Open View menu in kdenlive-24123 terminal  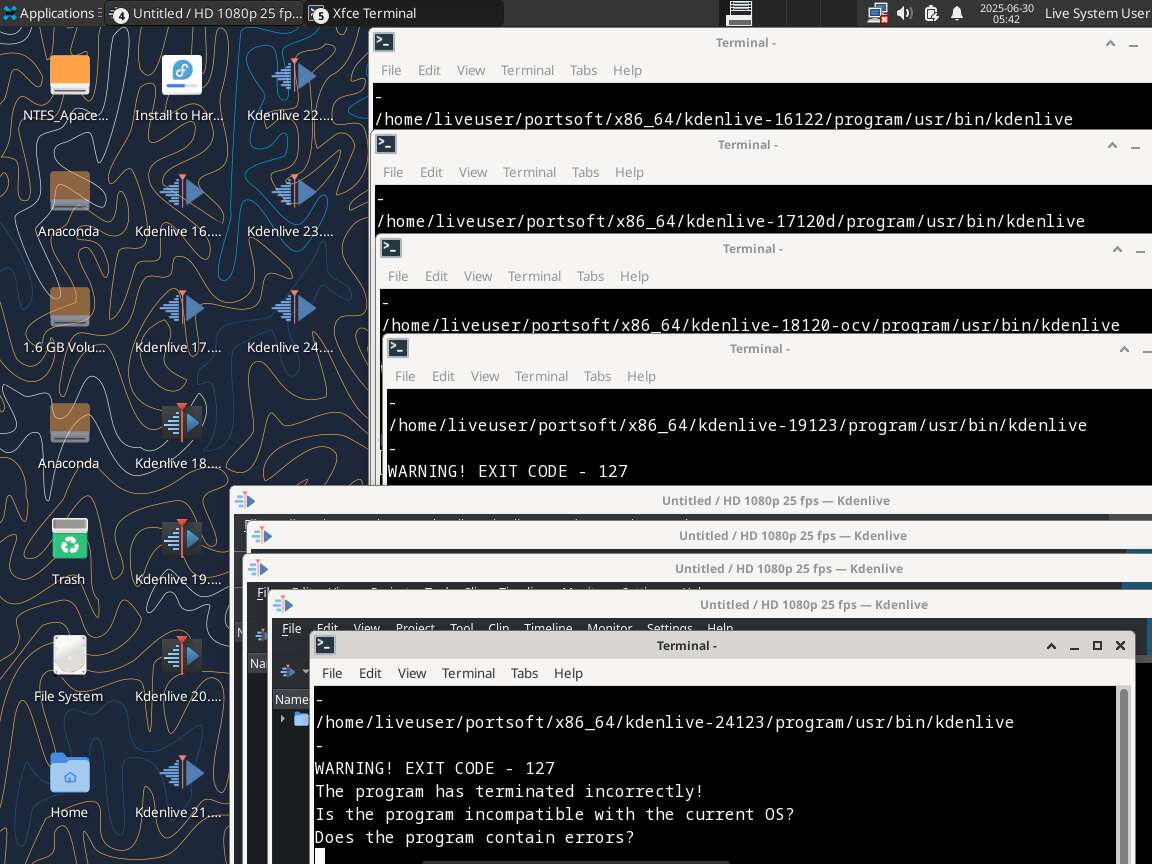[412, 673]
